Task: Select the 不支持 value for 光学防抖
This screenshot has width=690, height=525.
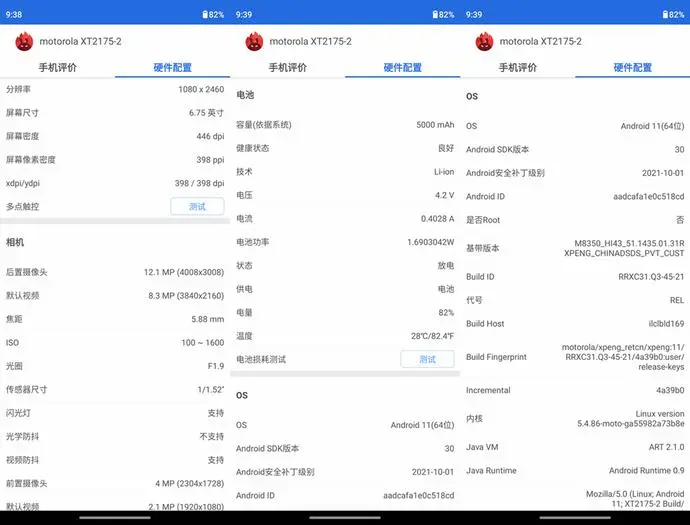Action: click(212, 436)
